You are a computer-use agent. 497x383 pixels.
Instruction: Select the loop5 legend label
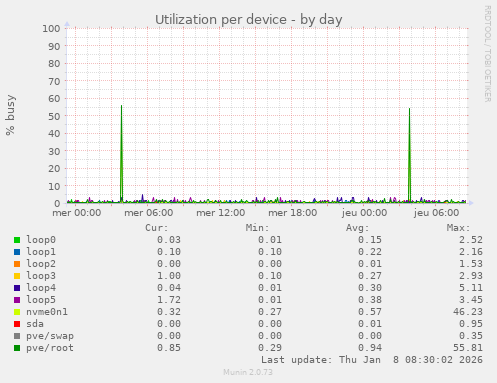pos(41,300)
